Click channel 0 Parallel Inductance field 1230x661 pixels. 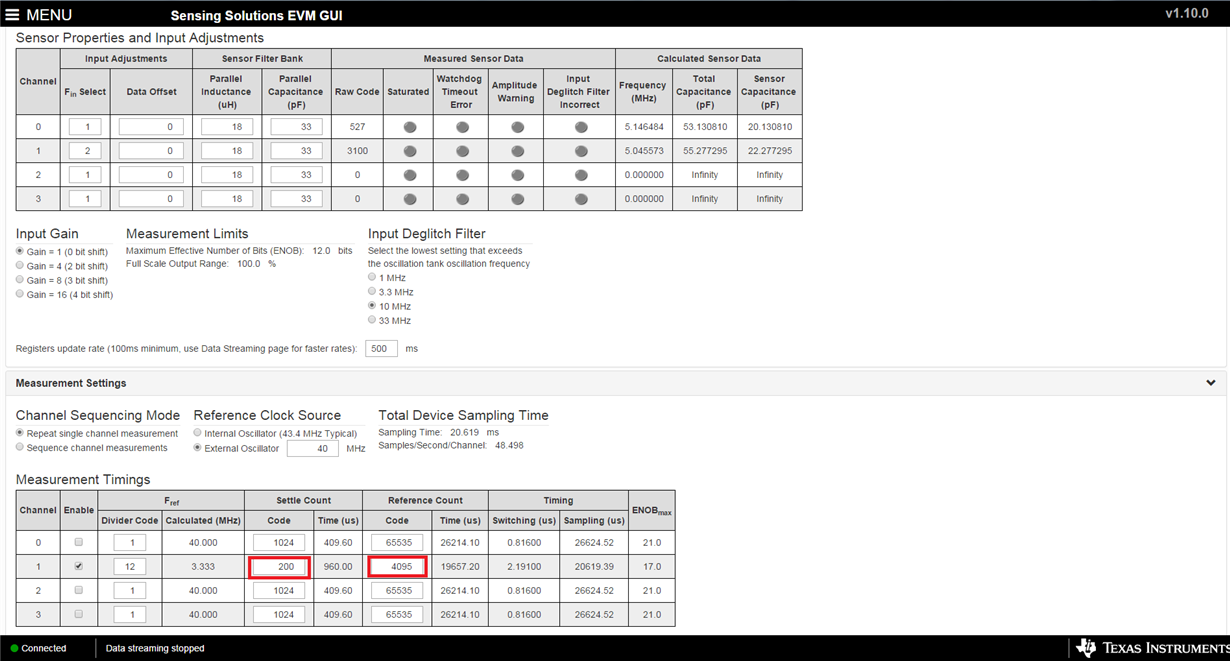[227, 127]
